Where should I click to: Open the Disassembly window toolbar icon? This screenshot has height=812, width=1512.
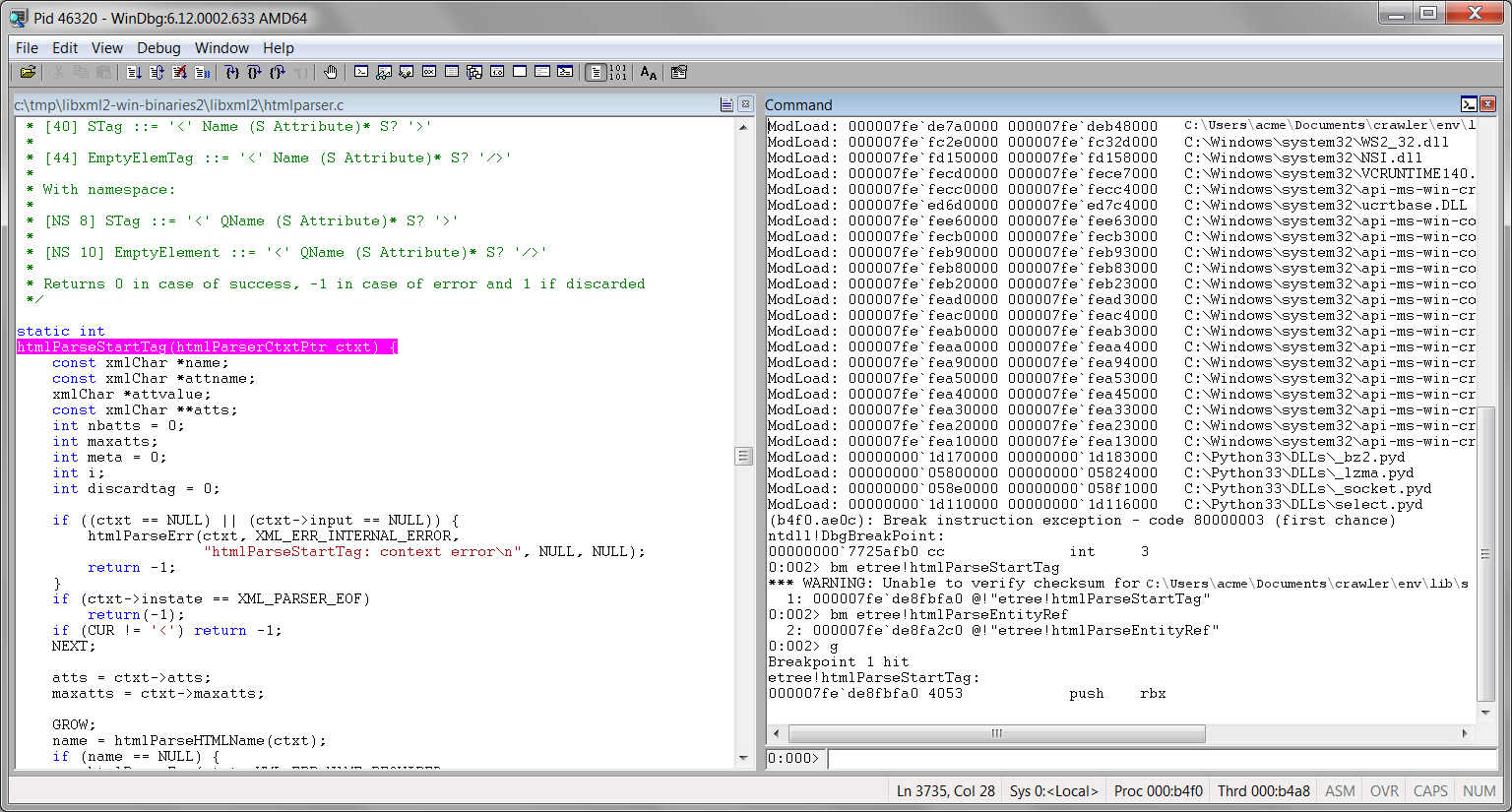497,72
